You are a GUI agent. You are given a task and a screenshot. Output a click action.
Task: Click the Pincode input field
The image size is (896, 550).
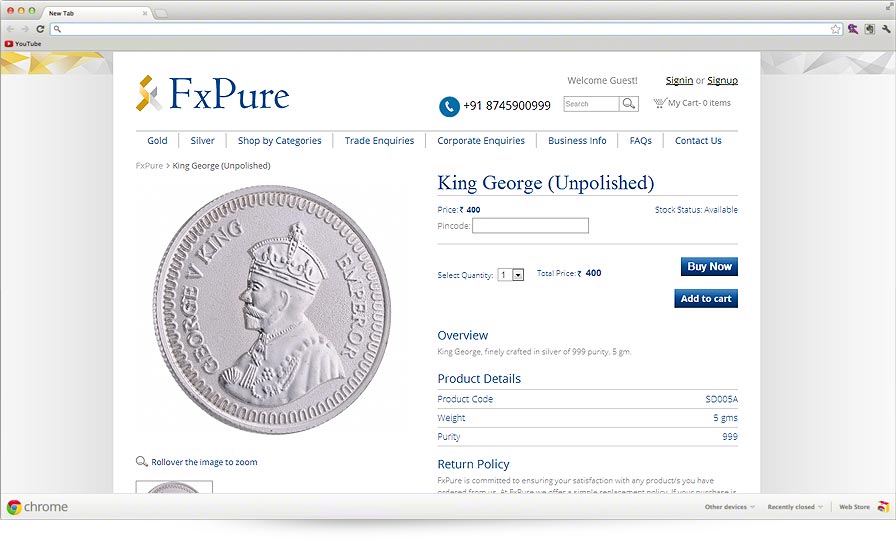530,226
